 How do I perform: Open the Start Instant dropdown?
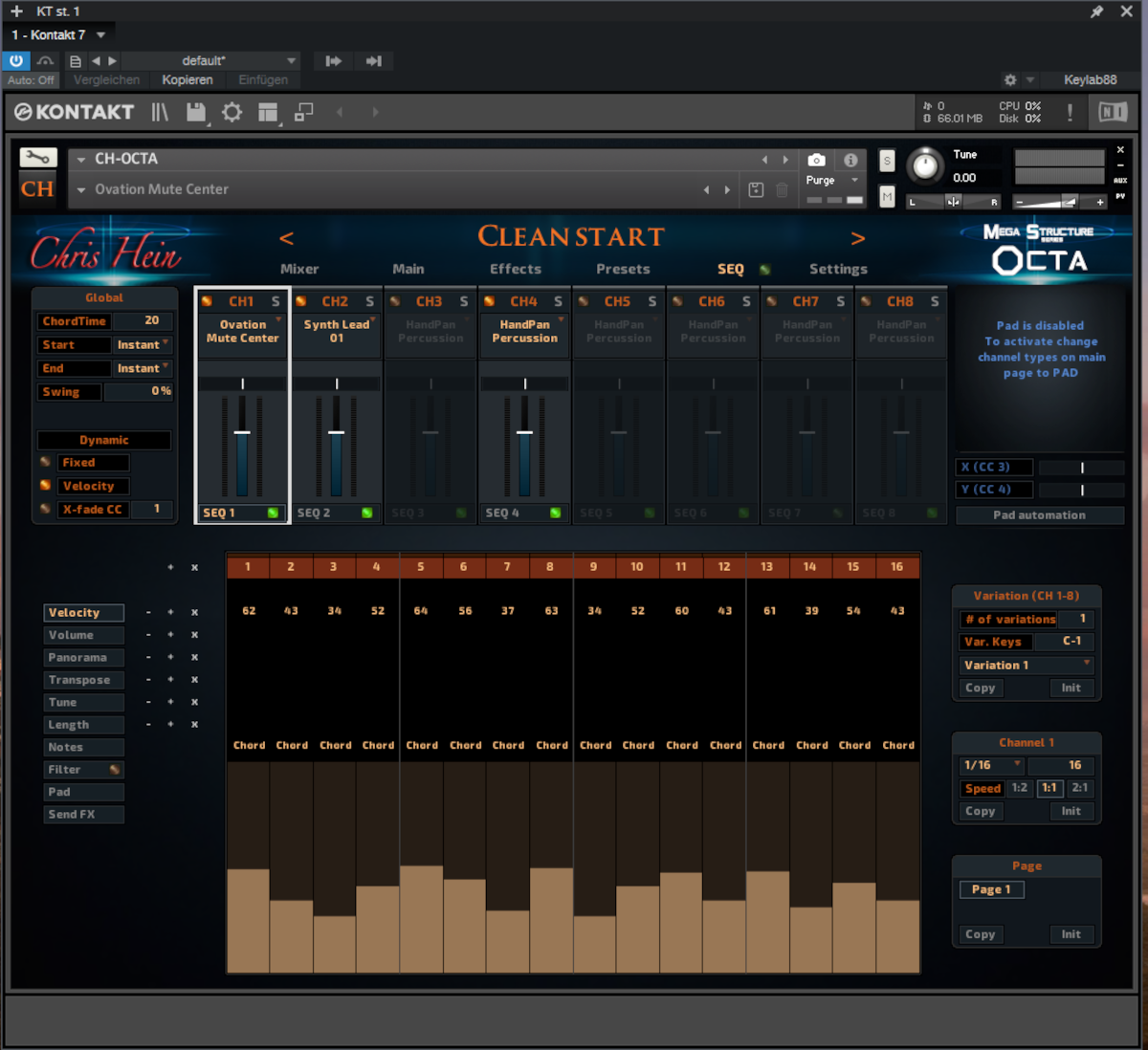click(x=143, y=344)
